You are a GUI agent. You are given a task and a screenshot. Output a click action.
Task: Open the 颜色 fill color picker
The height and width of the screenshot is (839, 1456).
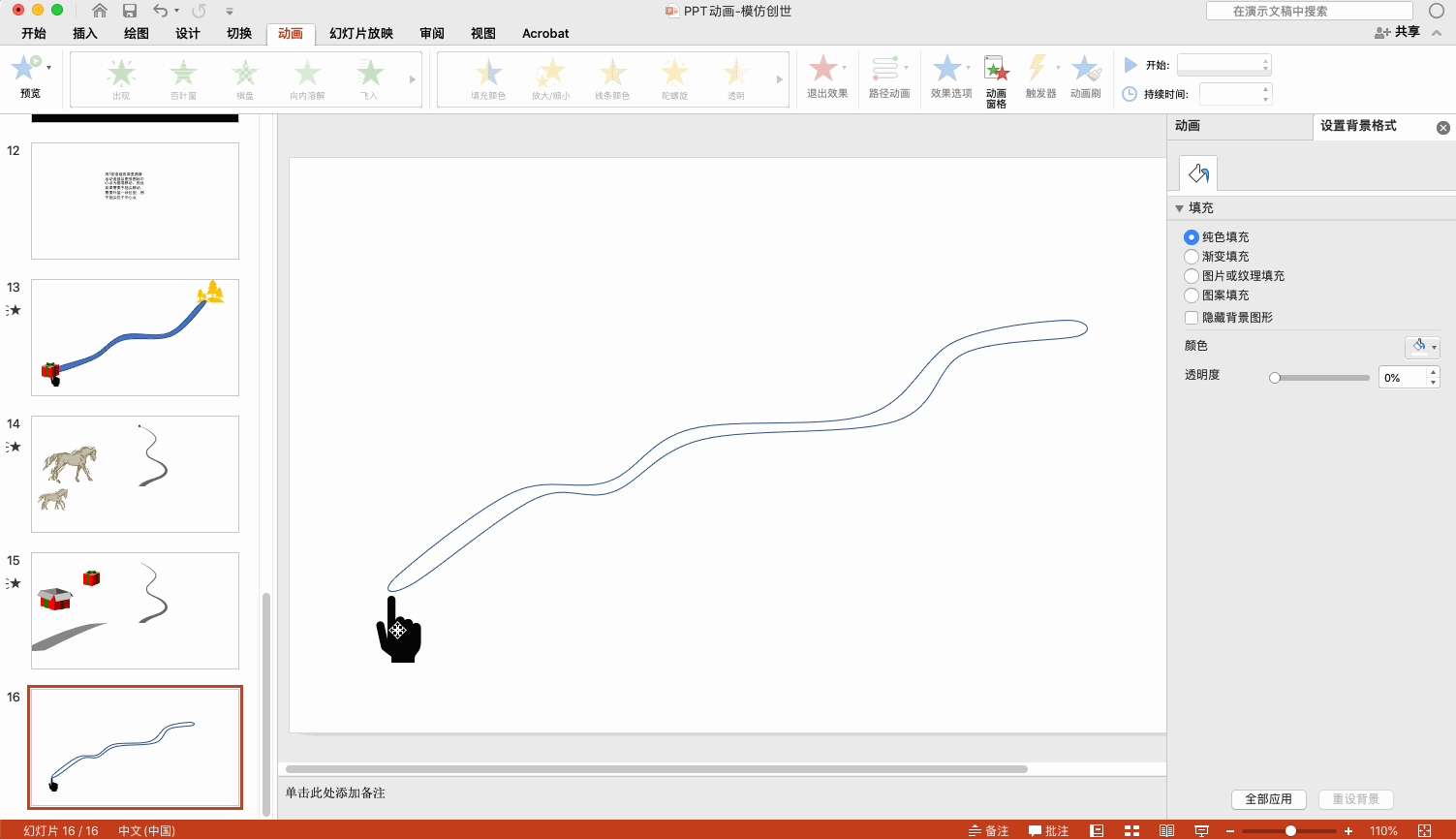[1422, 347]
